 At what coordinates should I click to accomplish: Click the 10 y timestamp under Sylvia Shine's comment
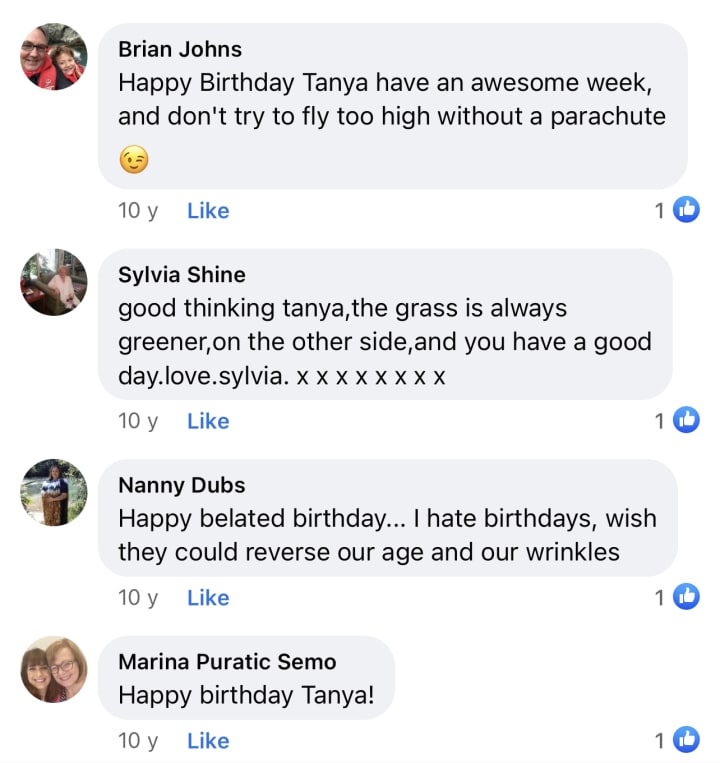[138, 421]
